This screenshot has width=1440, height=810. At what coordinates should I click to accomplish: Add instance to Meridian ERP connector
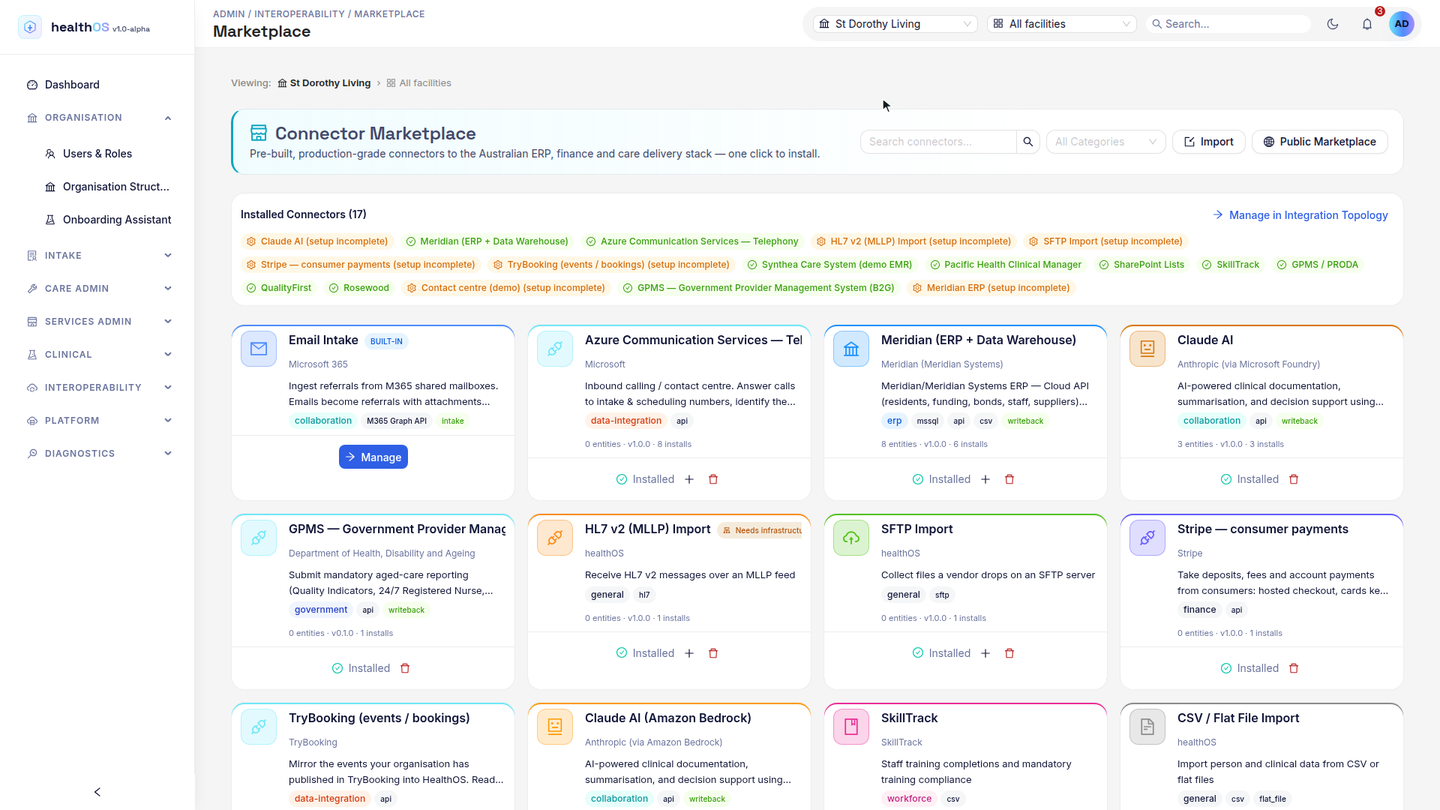pyautogui.click(x=985, y=479)
